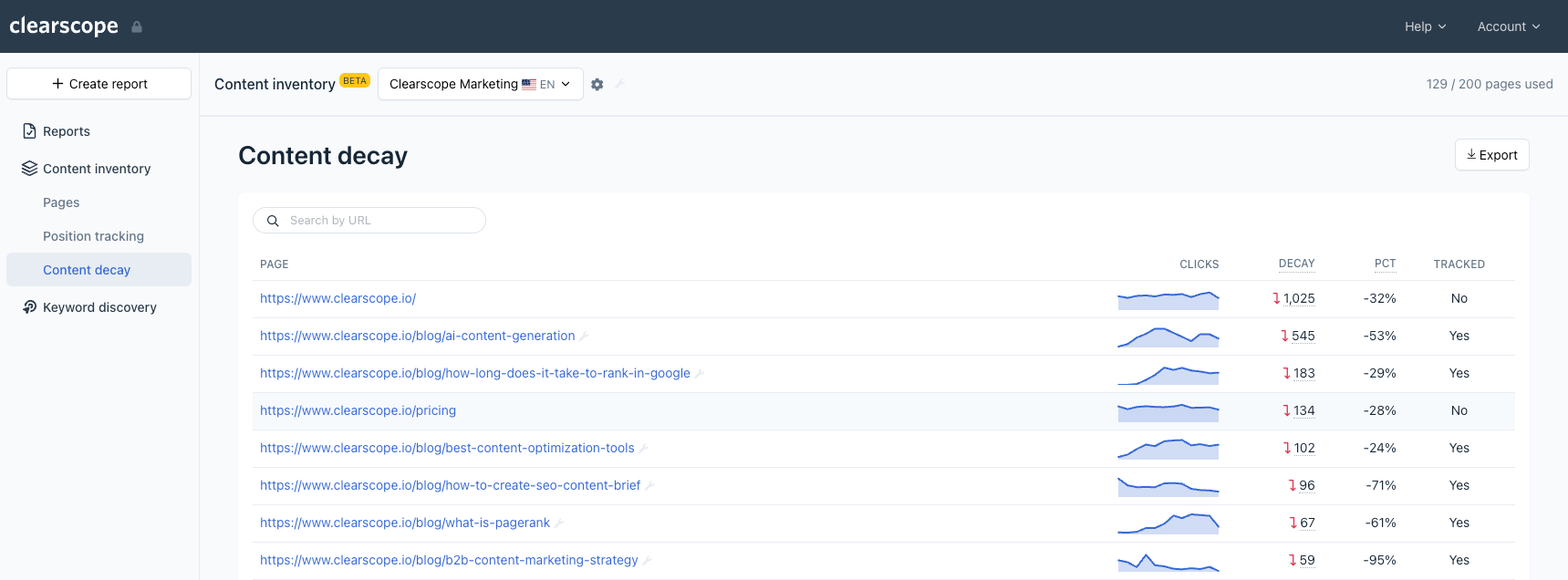This screenshot has width=1568, height=580.
Task: Click the Export button
Action: tap(1491, 155)
